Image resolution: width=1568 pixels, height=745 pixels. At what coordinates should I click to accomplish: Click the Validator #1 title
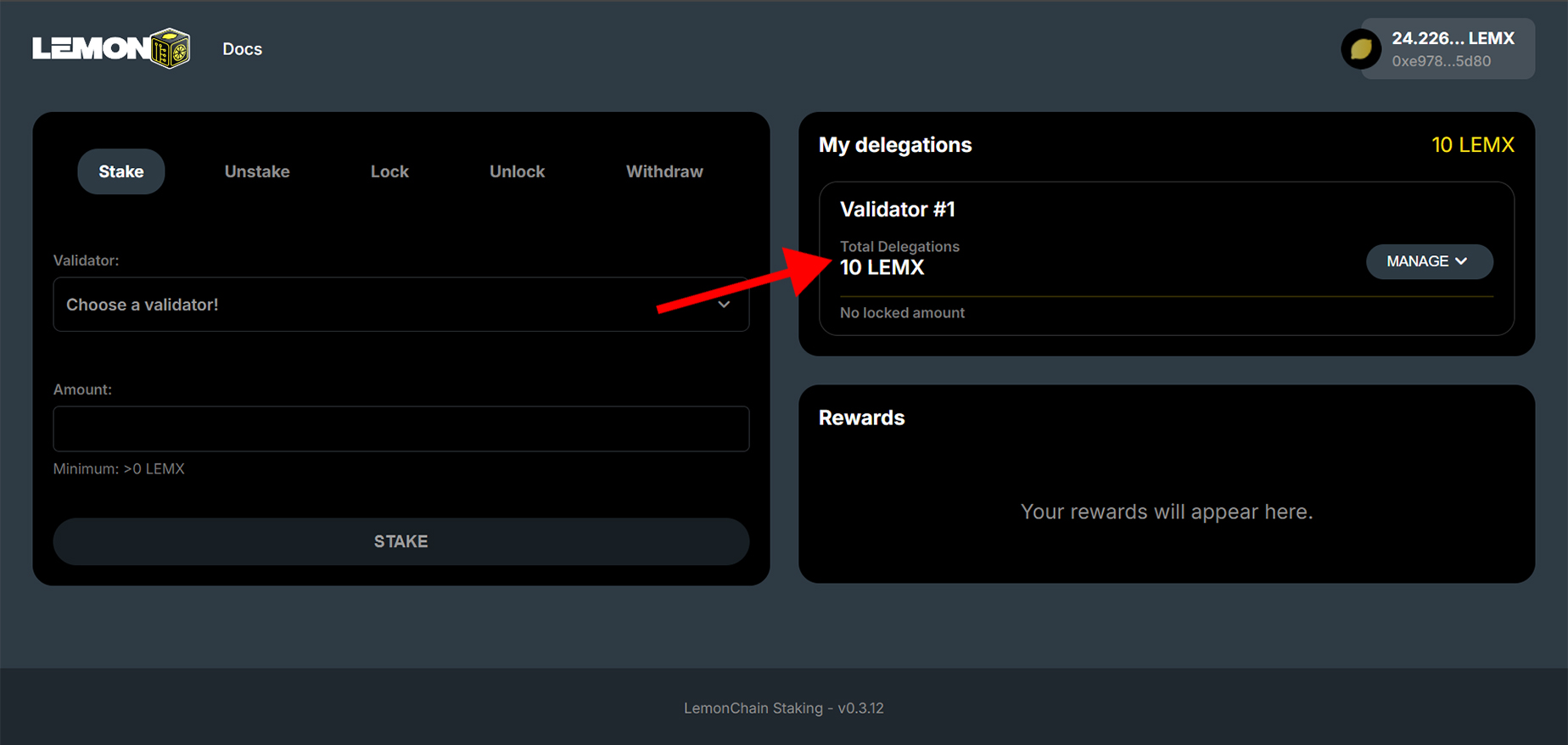coord(897,210)
